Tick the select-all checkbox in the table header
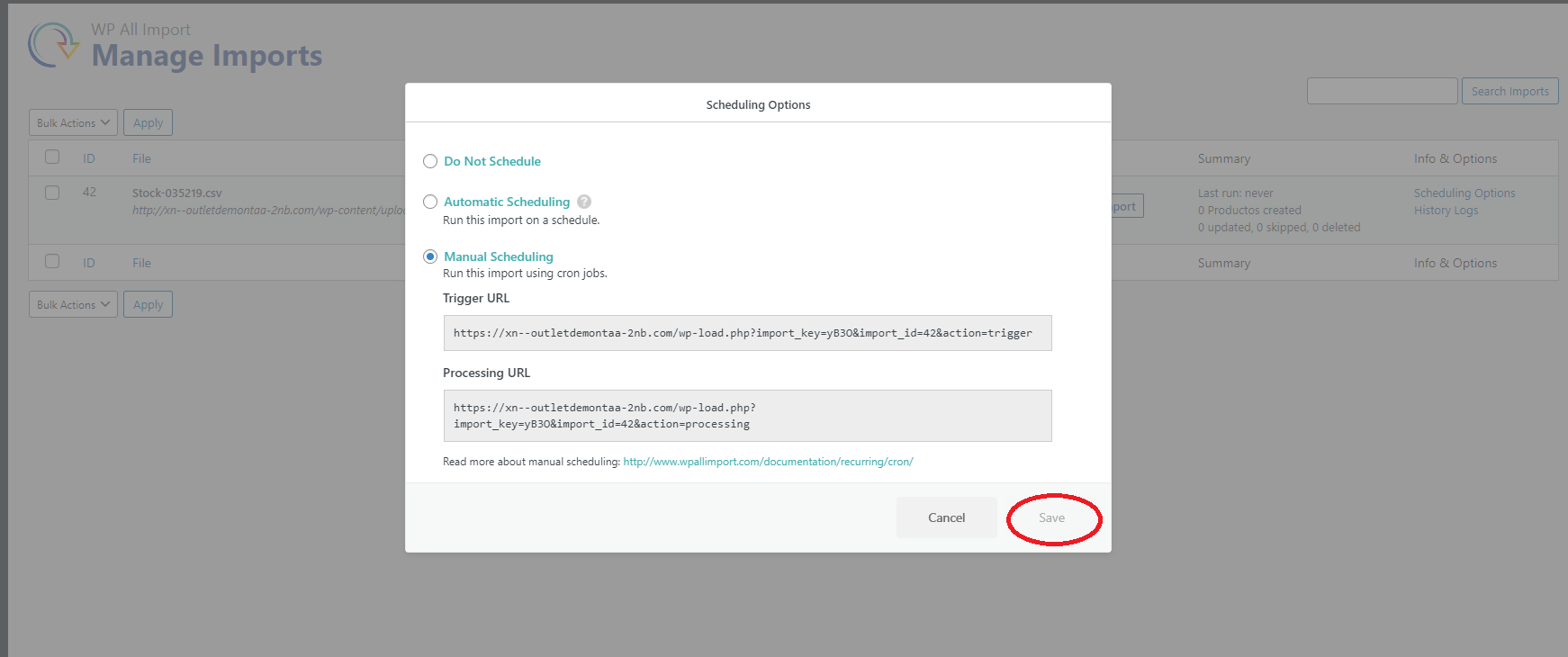The width and height of the screenshot is (1568, 657). [x=52, y=157]
